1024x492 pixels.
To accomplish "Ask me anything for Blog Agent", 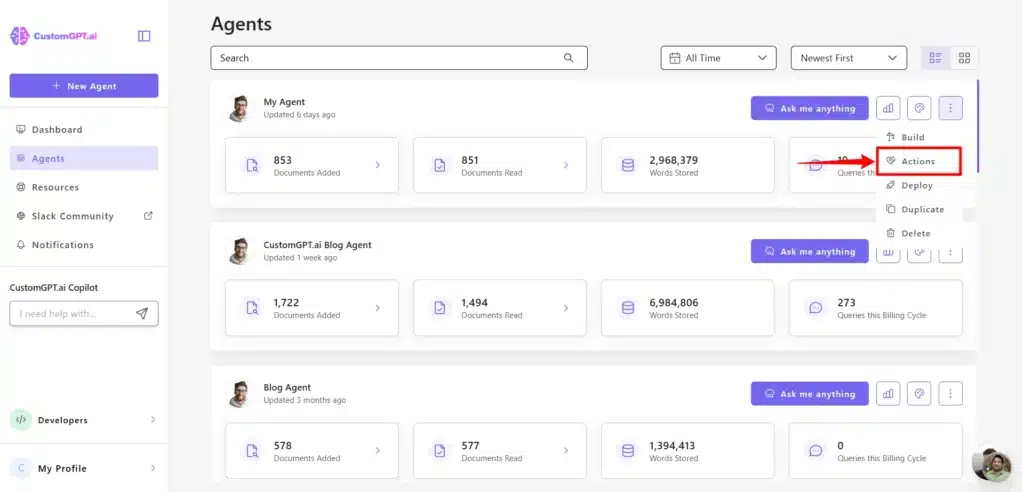I will click(810, 394).
